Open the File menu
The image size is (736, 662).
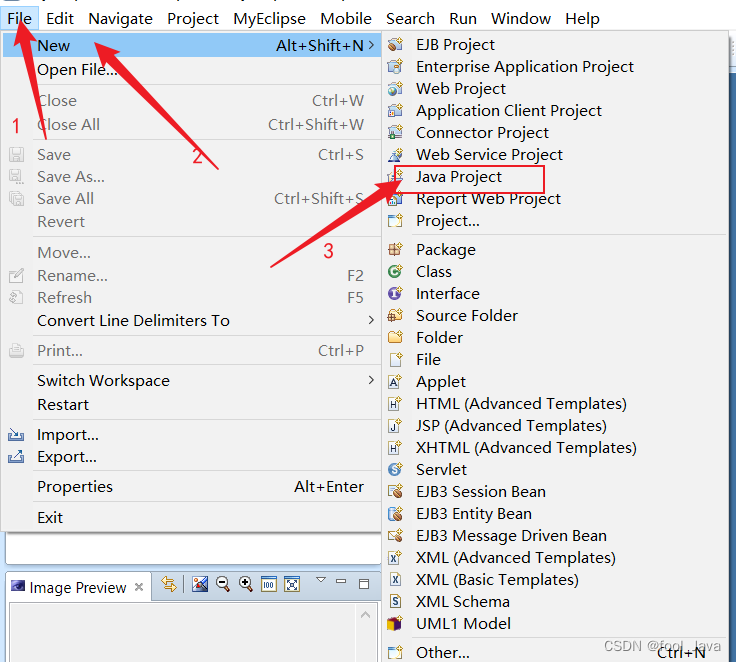tap(19, 18)
